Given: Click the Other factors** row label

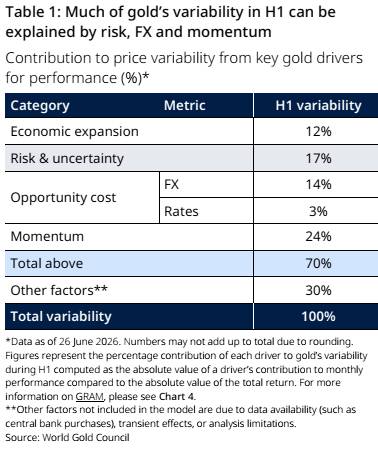Looking at the screenshot, I should tap(59, 290).
